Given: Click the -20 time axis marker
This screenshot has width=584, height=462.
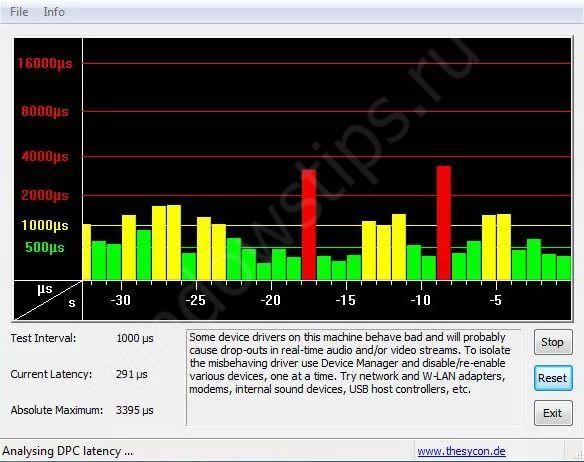Looking at the screenshot, I should point(270,300).
